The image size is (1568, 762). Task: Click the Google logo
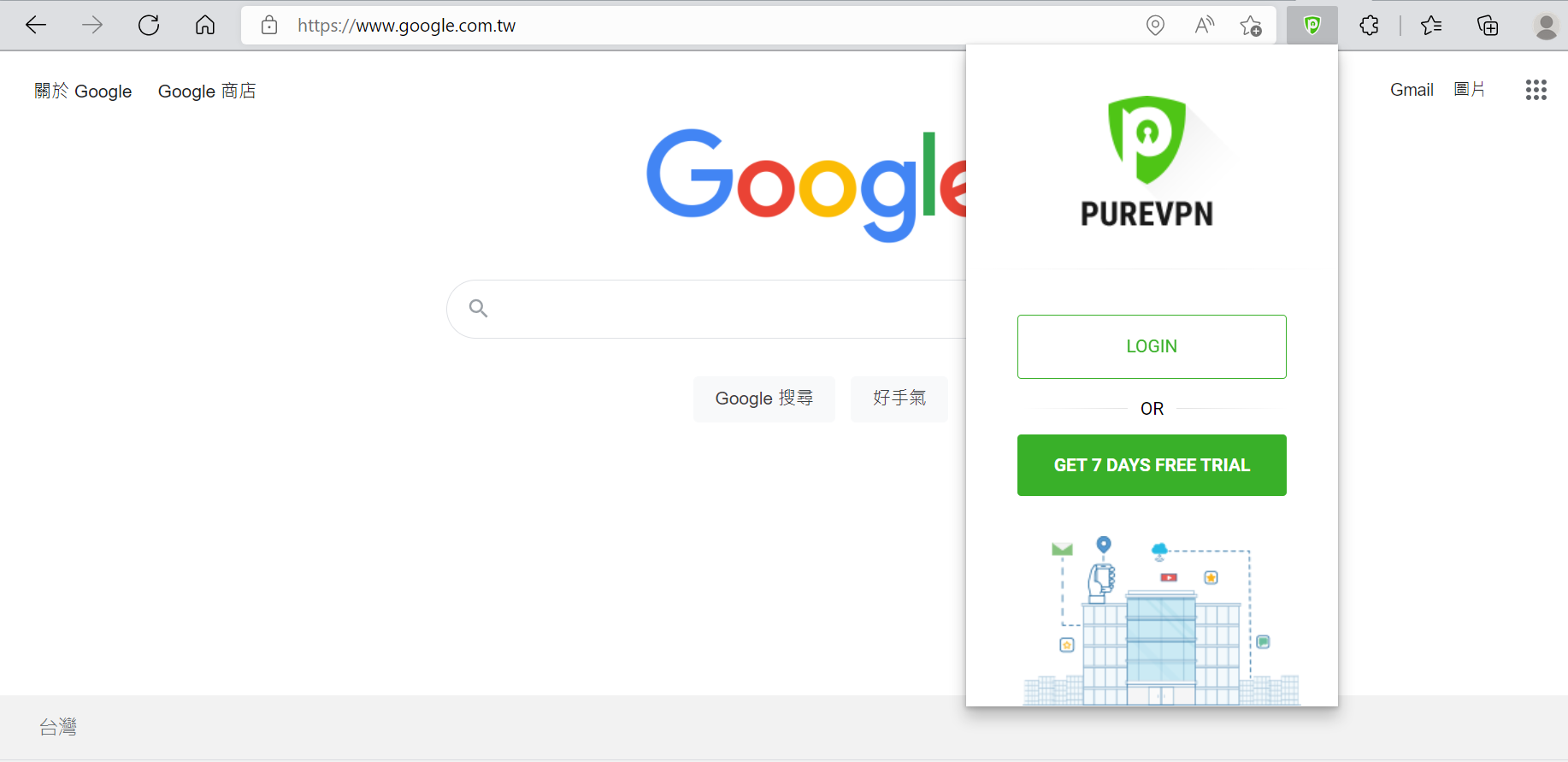coord(806,186)
